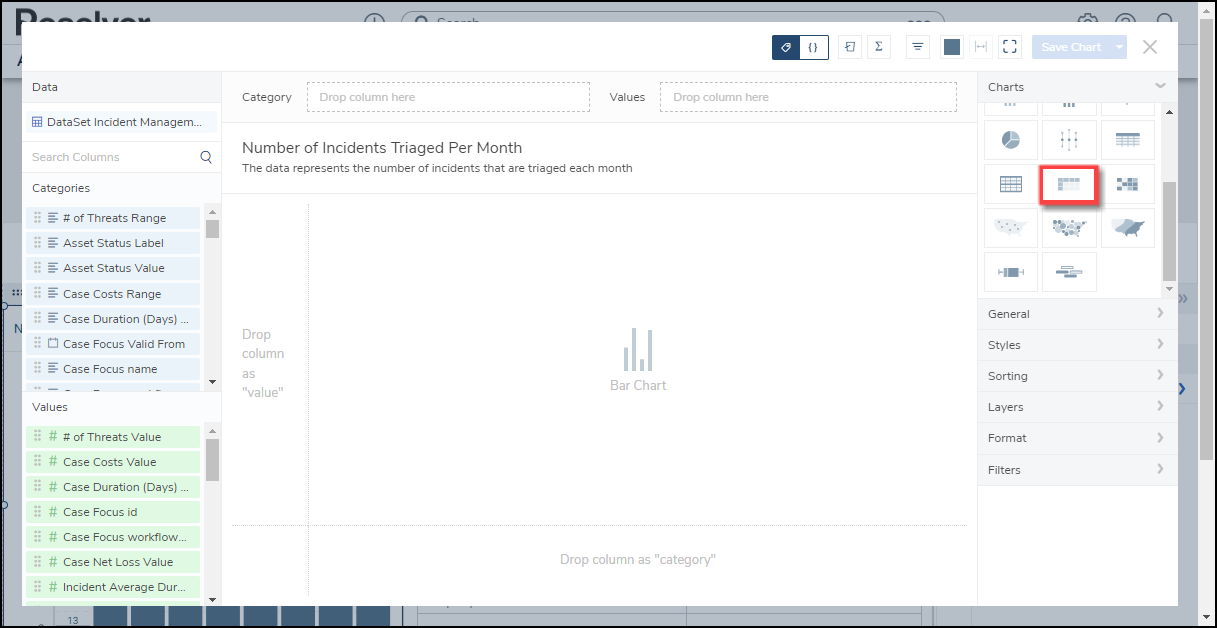Click drag handle of Case Focus id
1217x628 pixels.
coord(37,512)
